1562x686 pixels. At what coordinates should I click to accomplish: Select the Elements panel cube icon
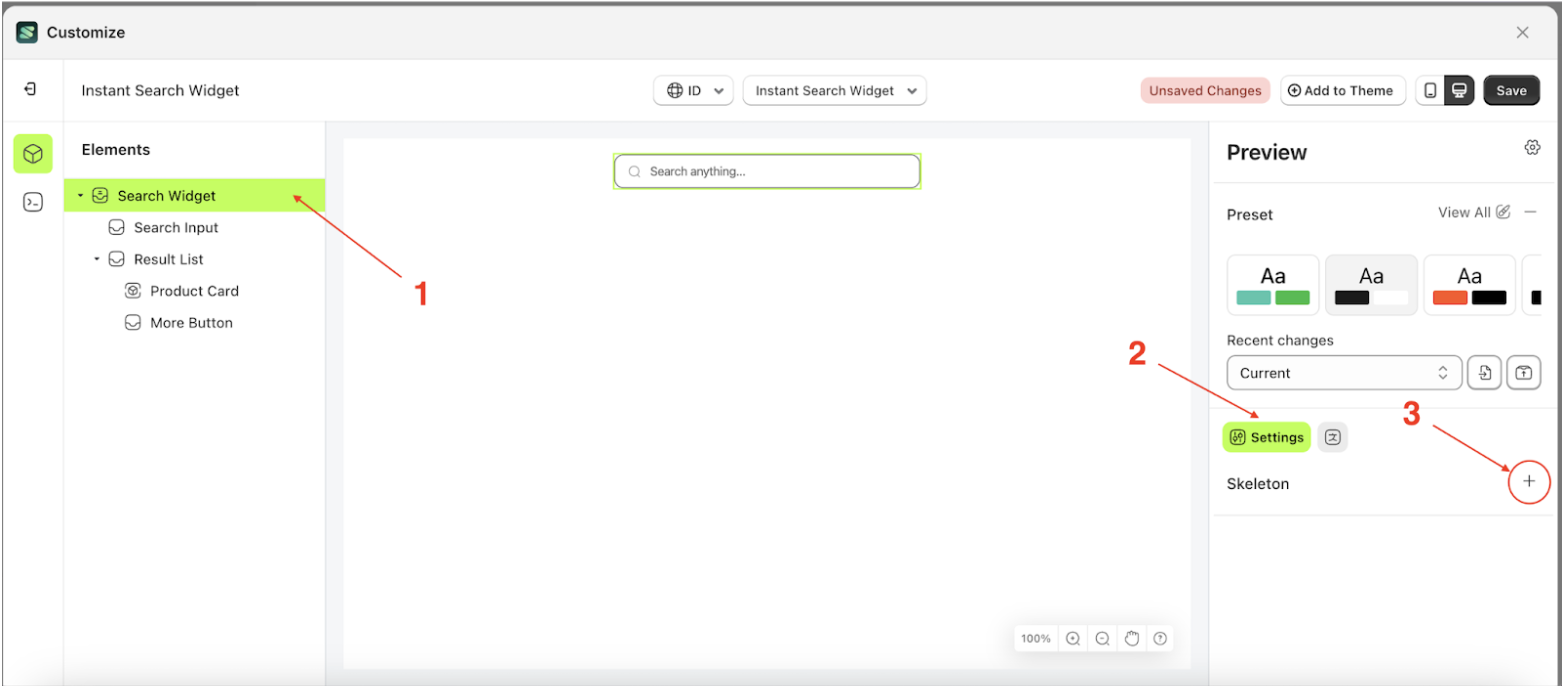pos(32,154)
